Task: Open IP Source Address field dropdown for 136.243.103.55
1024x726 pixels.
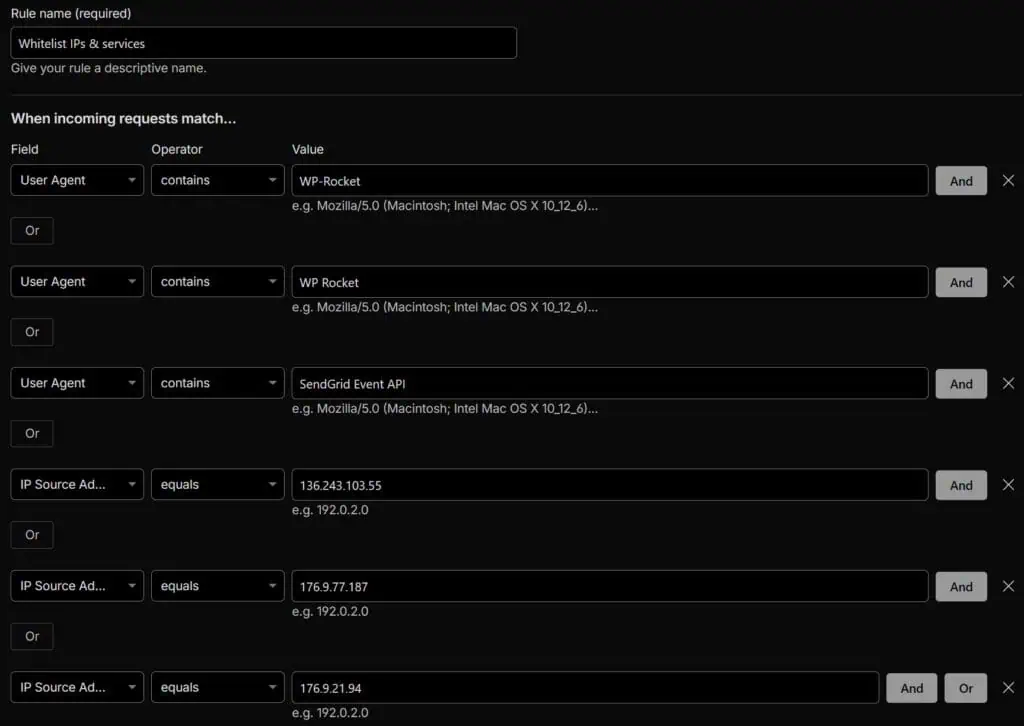Action: 77,485
